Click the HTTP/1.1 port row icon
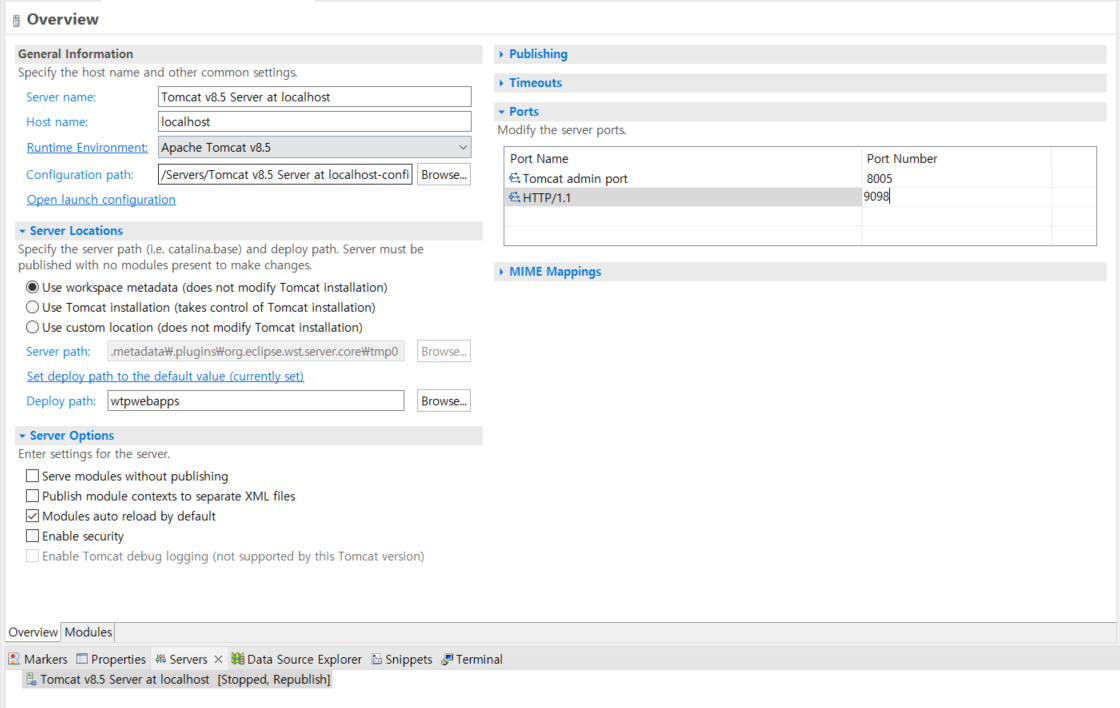Screen dimensions: 1120x708 pos(514,197)
